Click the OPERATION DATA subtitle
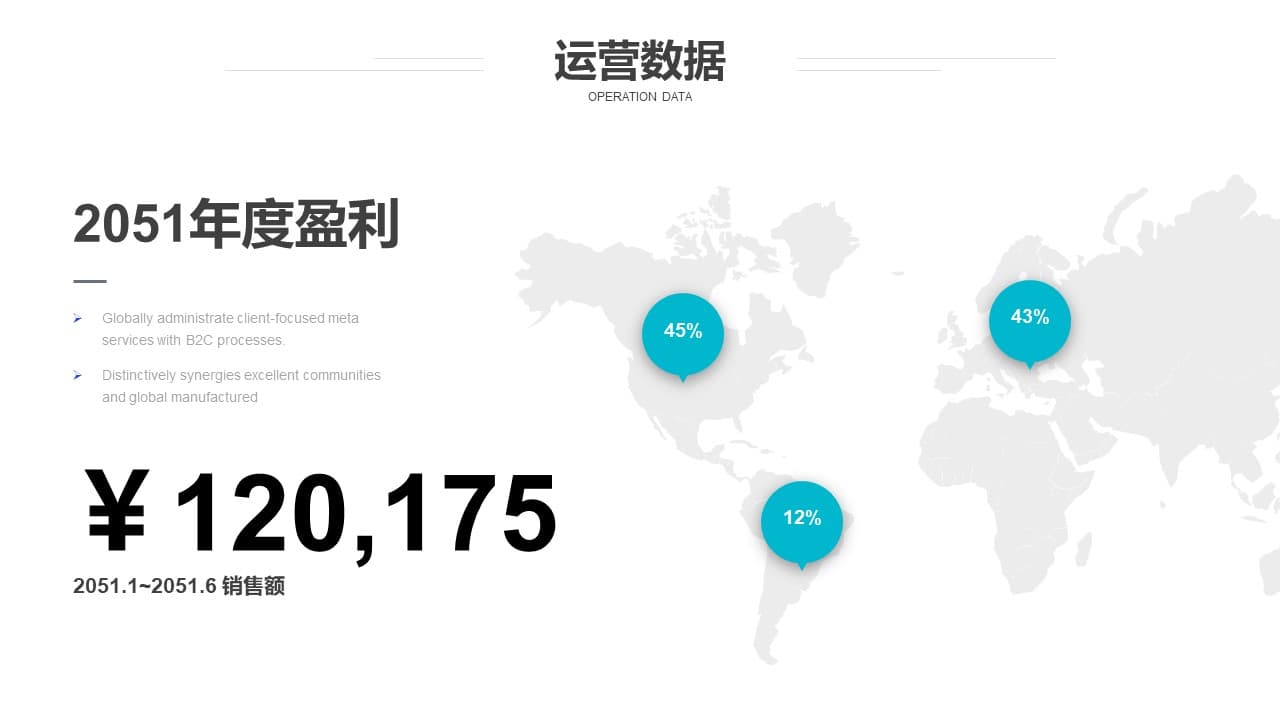The width and height of the screenshot is (1280, 720). coord(640,97)
